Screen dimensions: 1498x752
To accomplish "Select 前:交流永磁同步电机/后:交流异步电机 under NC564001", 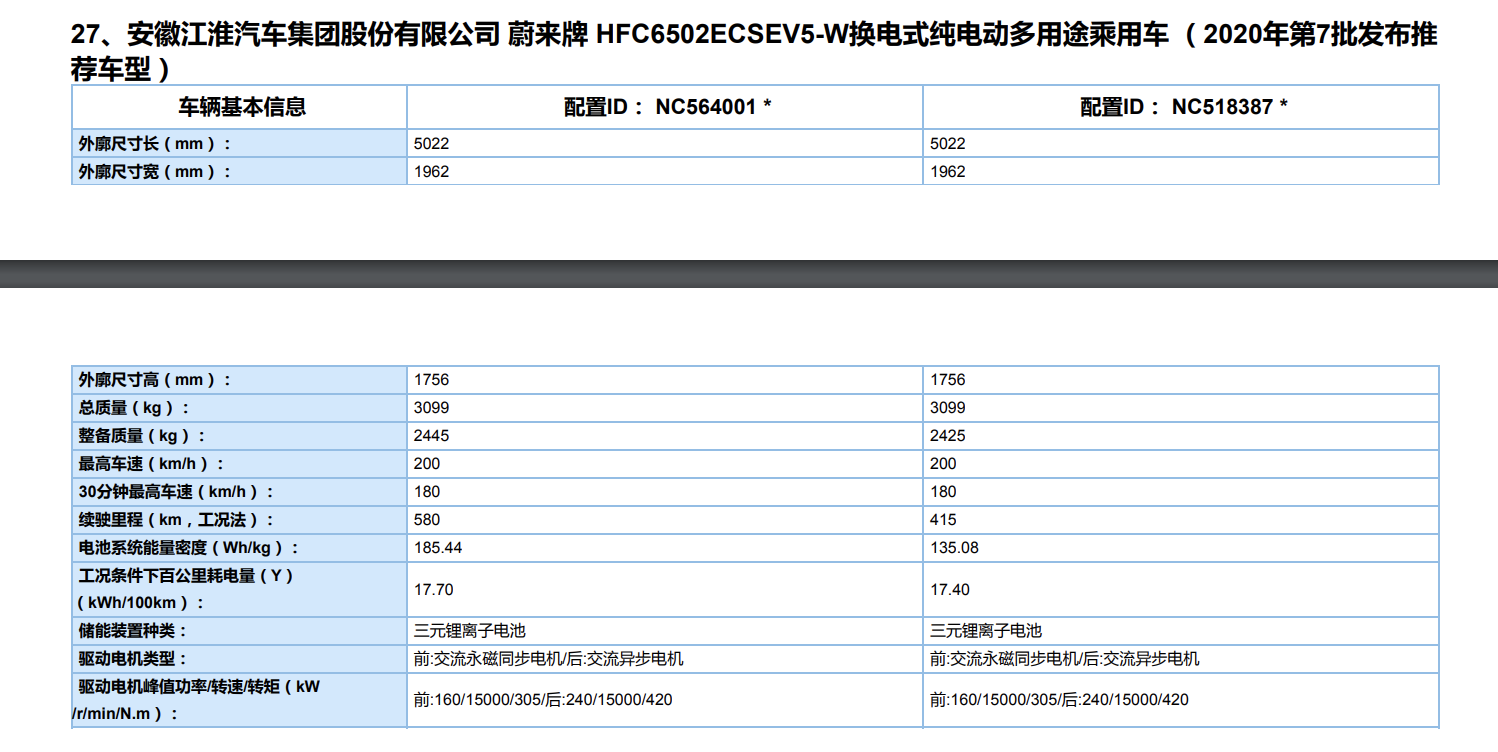I will click(x=549, y=659).
